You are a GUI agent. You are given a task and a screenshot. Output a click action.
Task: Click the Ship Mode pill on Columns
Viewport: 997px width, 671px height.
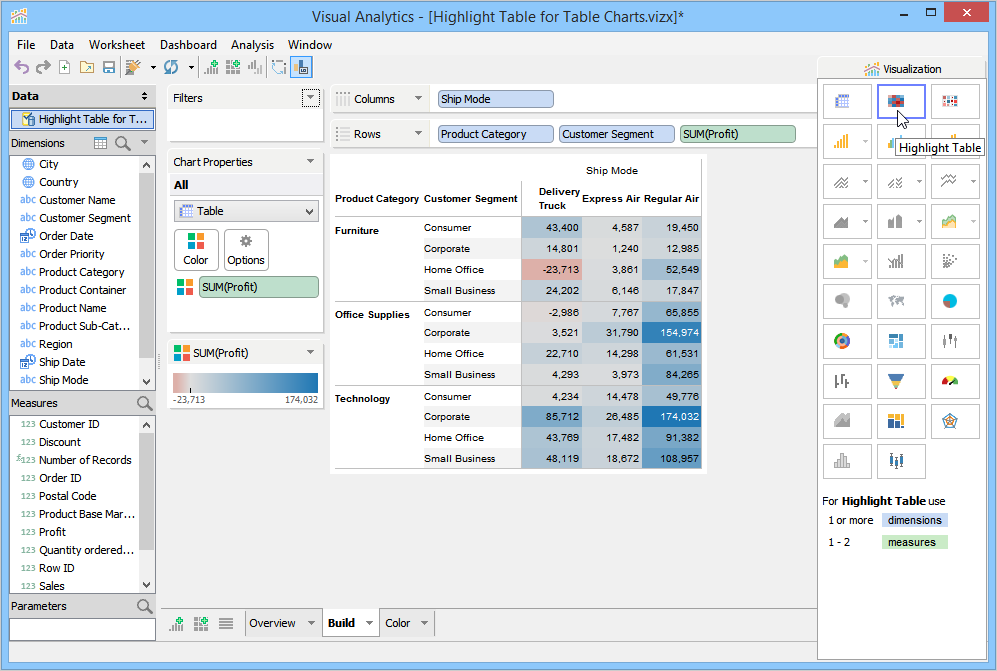495,99
